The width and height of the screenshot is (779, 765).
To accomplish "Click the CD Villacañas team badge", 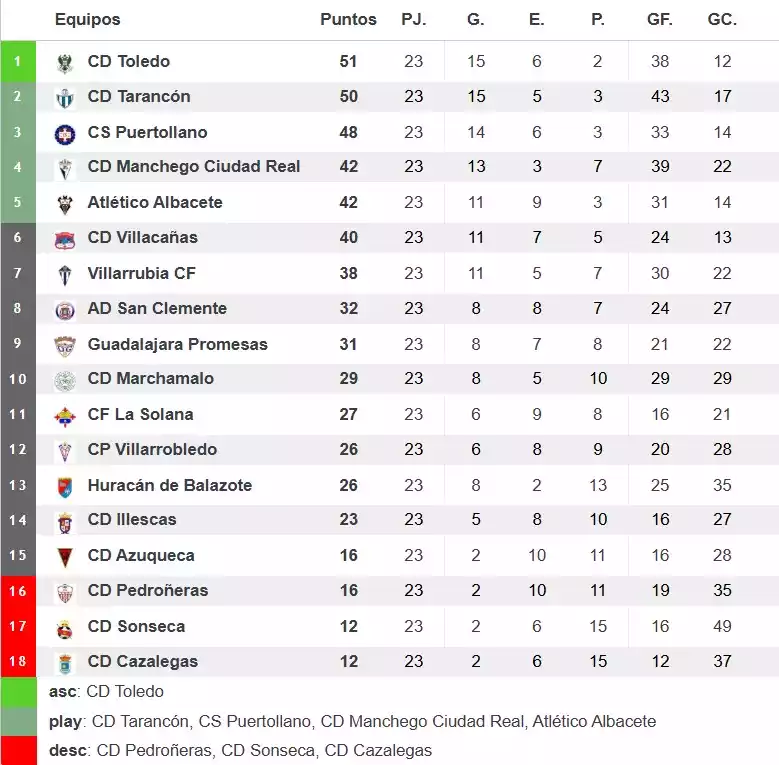I will coord(65,238).
